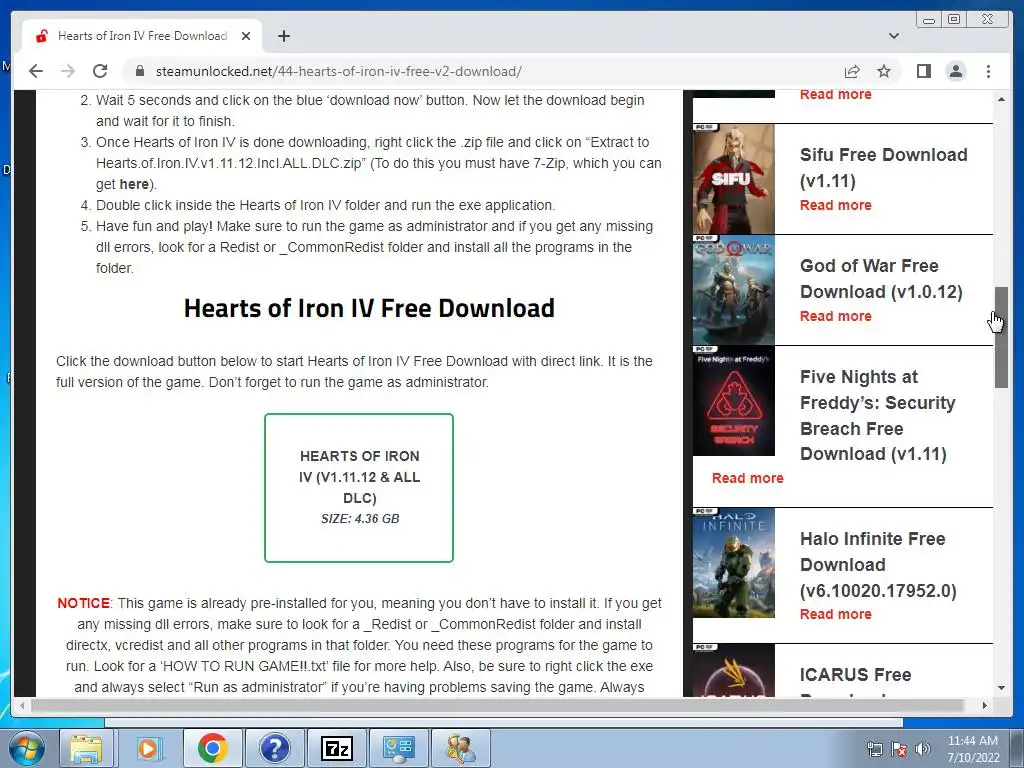The width and height of the screenshot is (1024, 768).
Task: Launch Windows Media Player from taskbar
Action: [148, 748]
